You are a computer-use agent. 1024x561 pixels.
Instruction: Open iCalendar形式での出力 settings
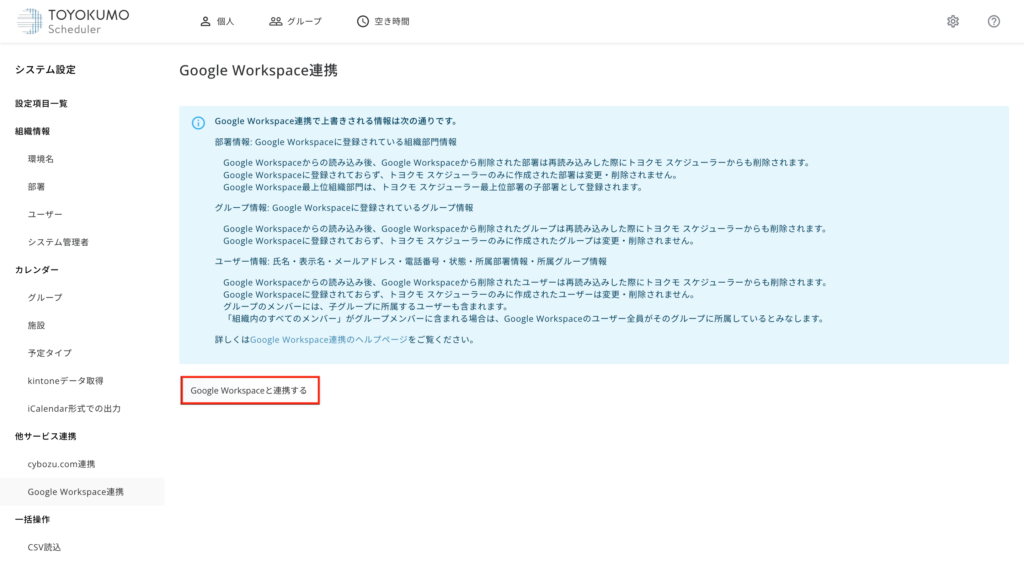click(x=74, y=409)
